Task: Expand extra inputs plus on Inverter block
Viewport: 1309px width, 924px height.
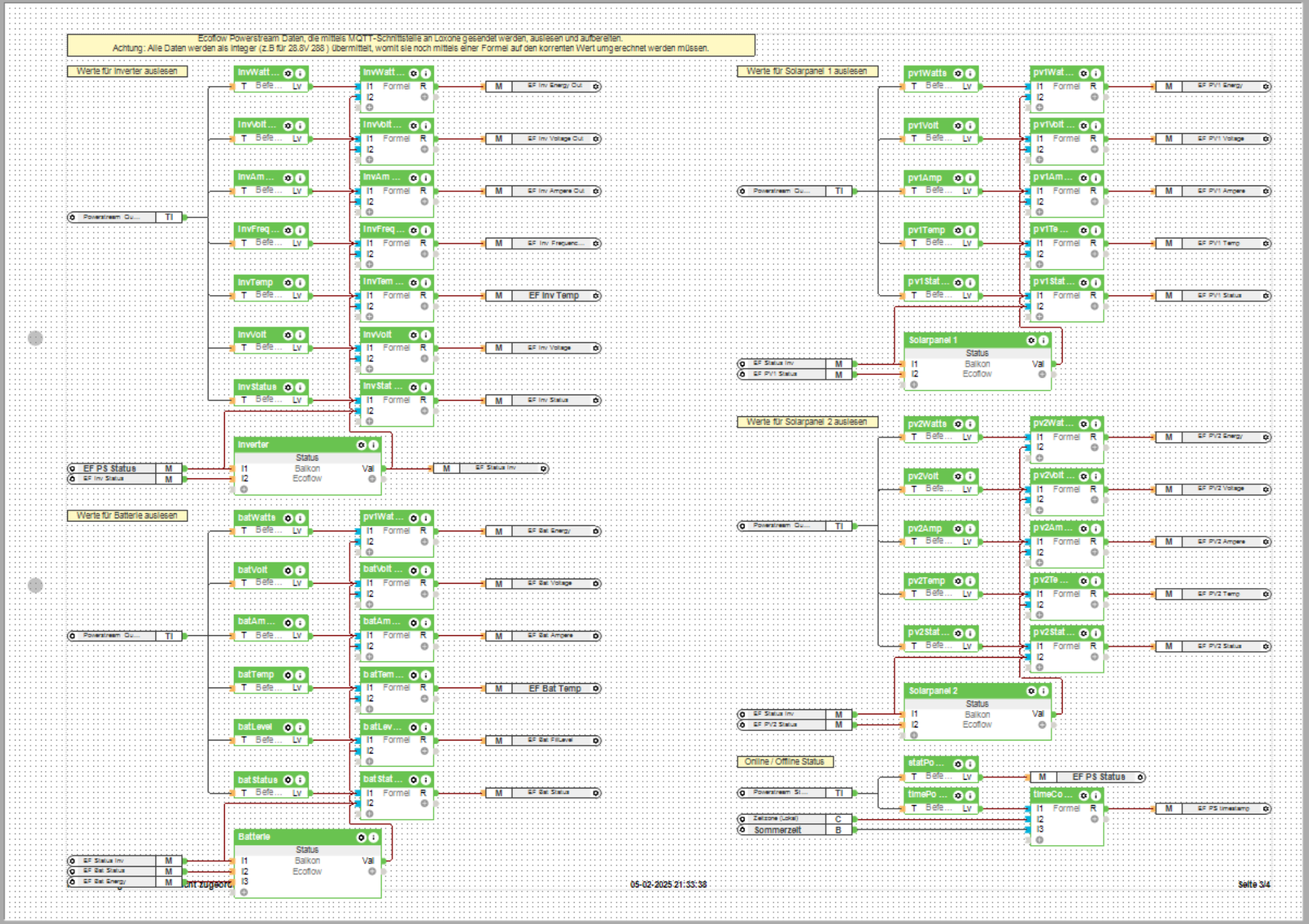Action: coord(244,490)
